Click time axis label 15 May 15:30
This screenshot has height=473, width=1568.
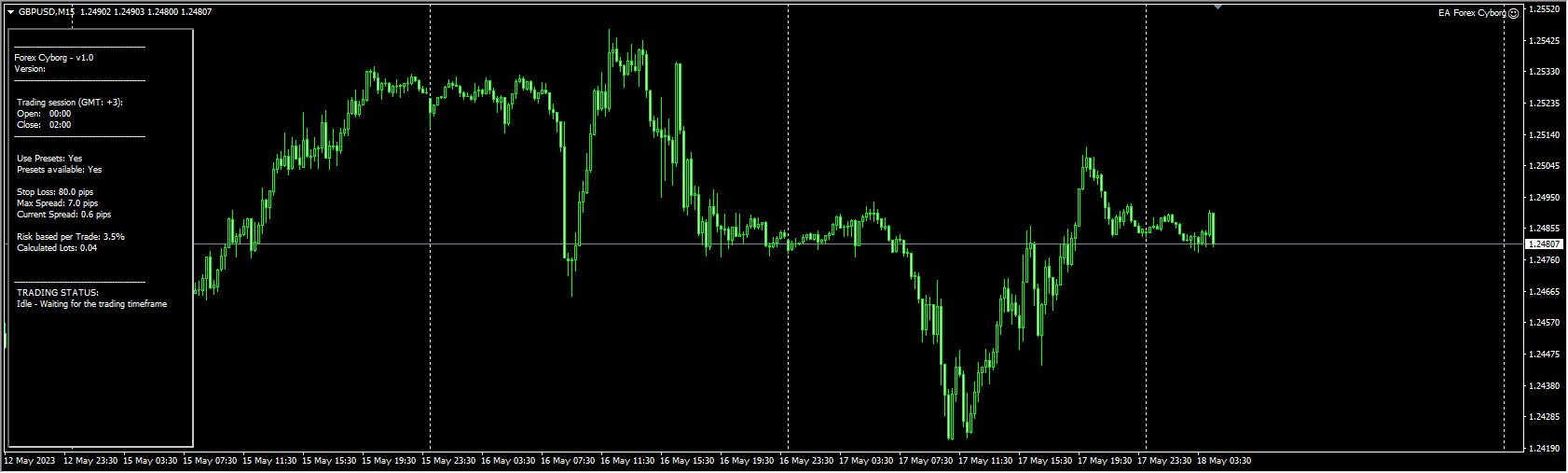tap(329, 461)
